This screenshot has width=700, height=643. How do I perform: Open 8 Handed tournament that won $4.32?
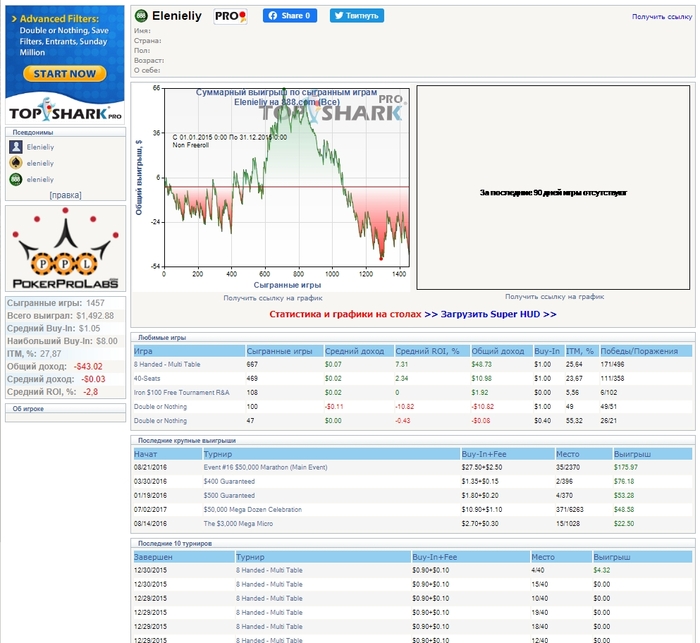pos(269,570)
